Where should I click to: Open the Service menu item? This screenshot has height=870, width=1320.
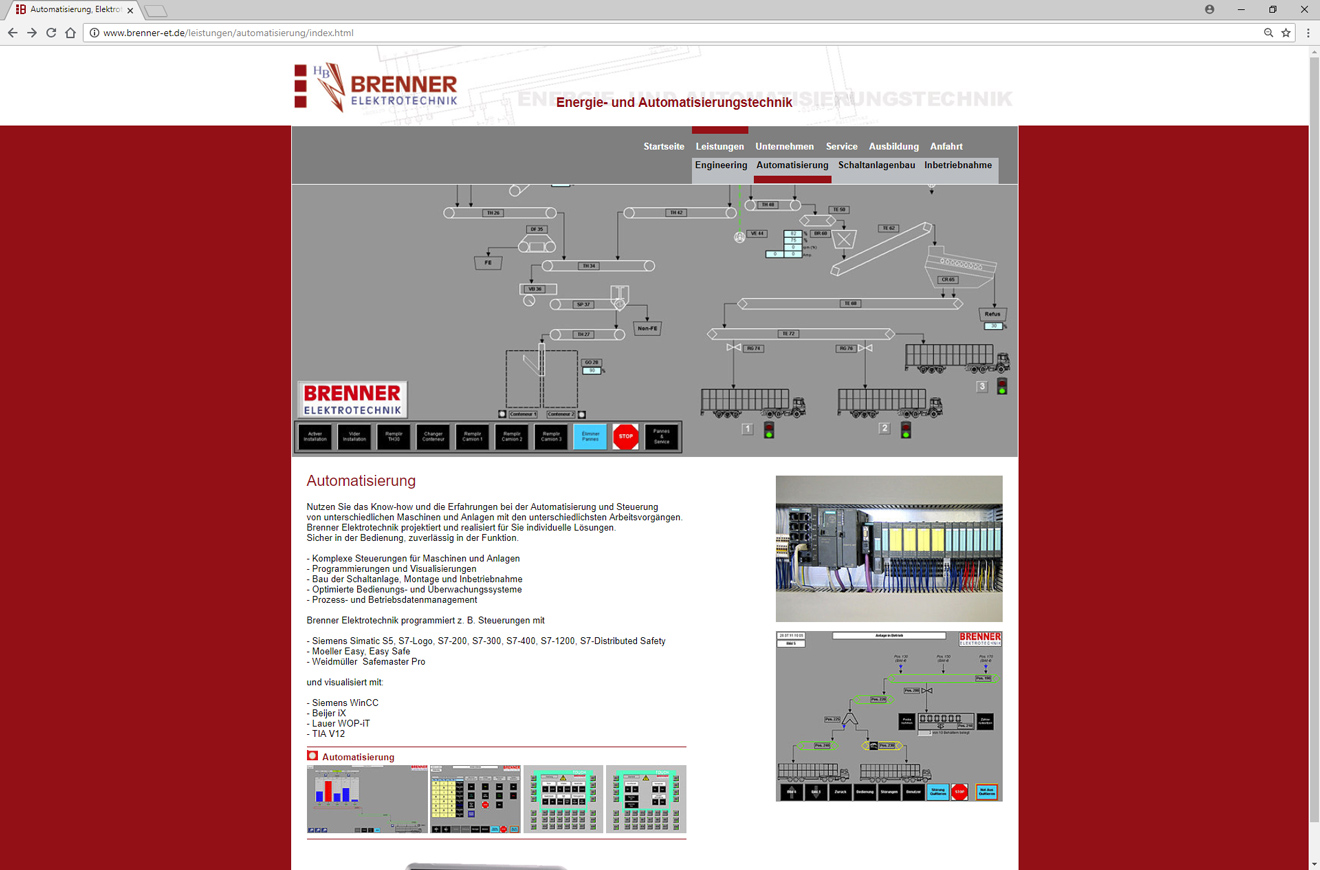pos(841,147)
